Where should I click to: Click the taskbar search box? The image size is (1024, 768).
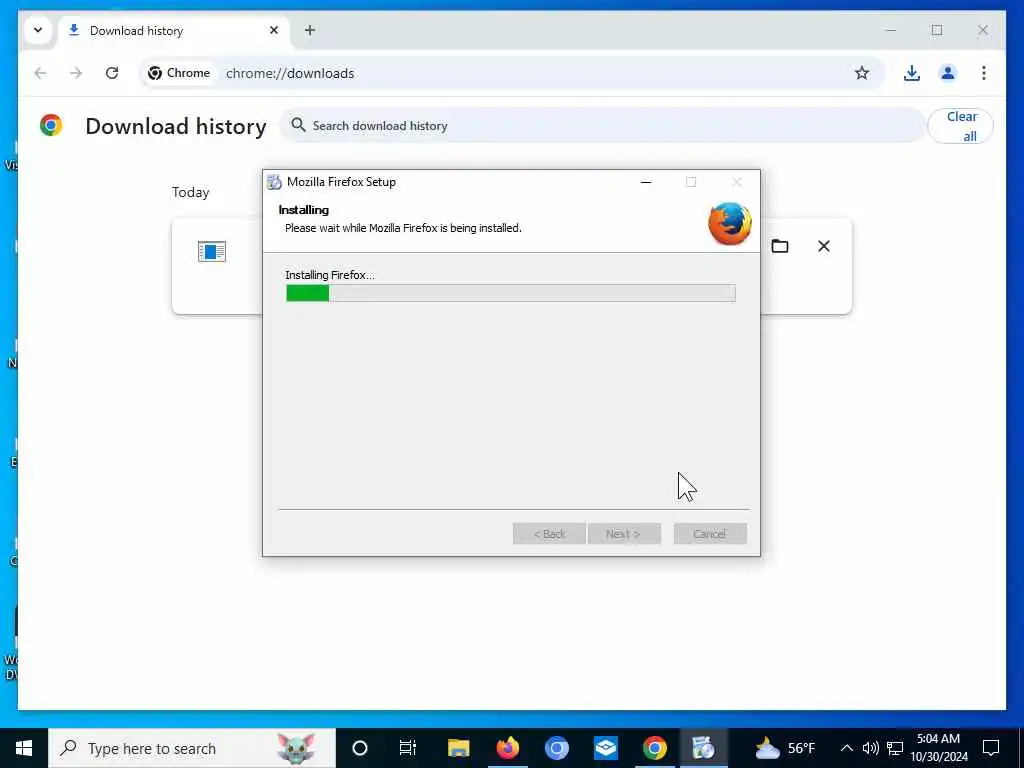[x=192, y=748]
